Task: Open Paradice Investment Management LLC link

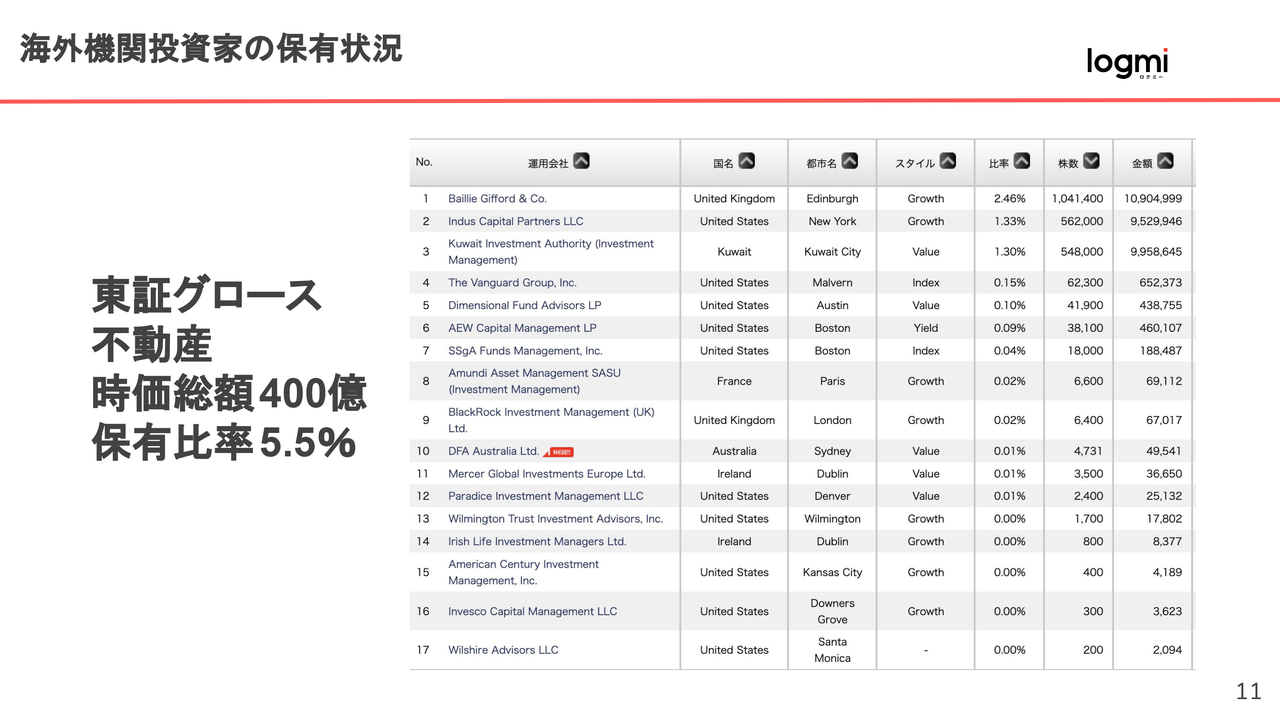Action: 546,496
